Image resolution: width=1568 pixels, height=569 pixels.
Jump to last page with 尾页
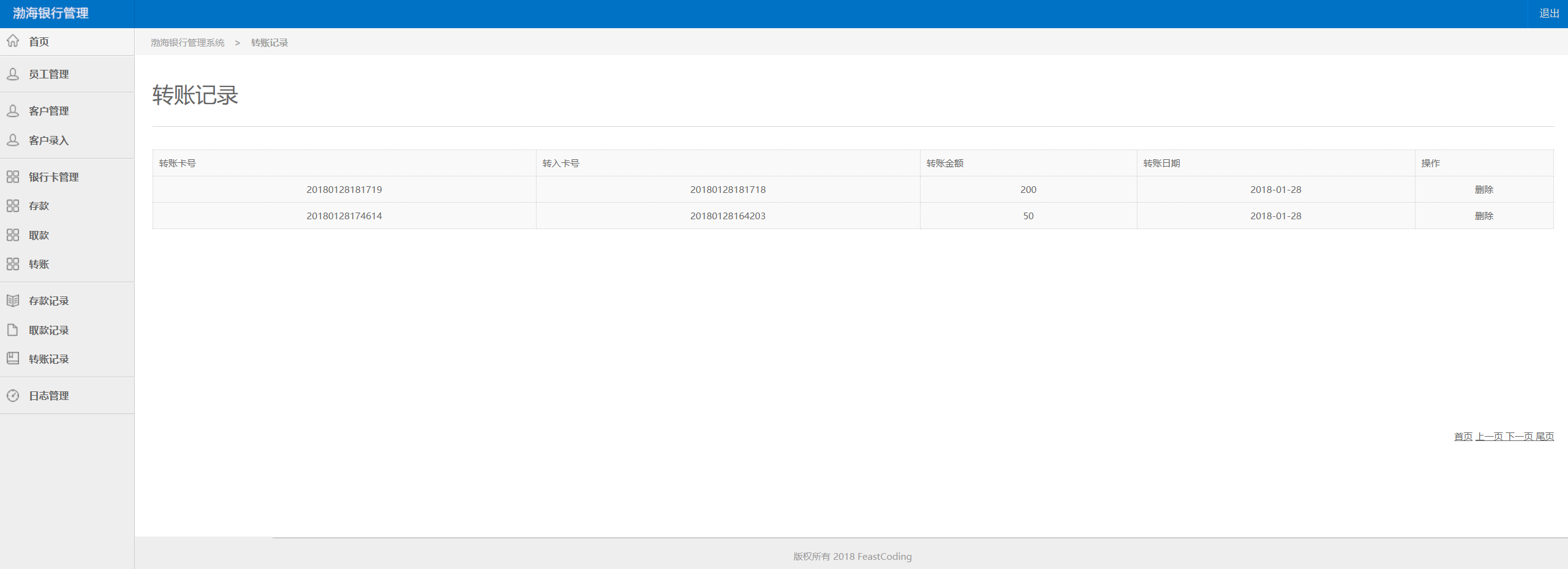tap(1545, 437)
